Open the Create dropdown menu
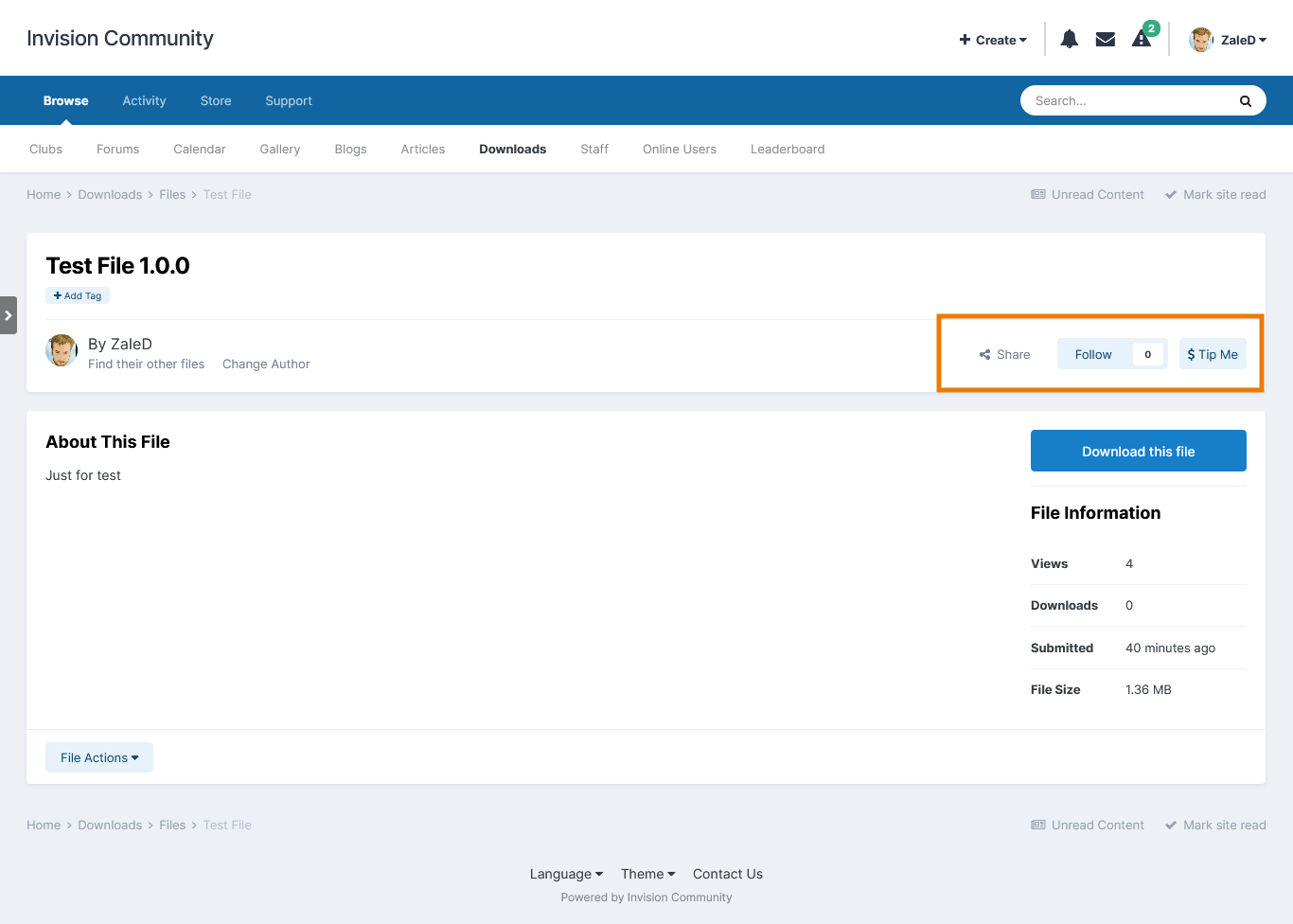This screenshot has height=924, width=1293. pos(993,40)
